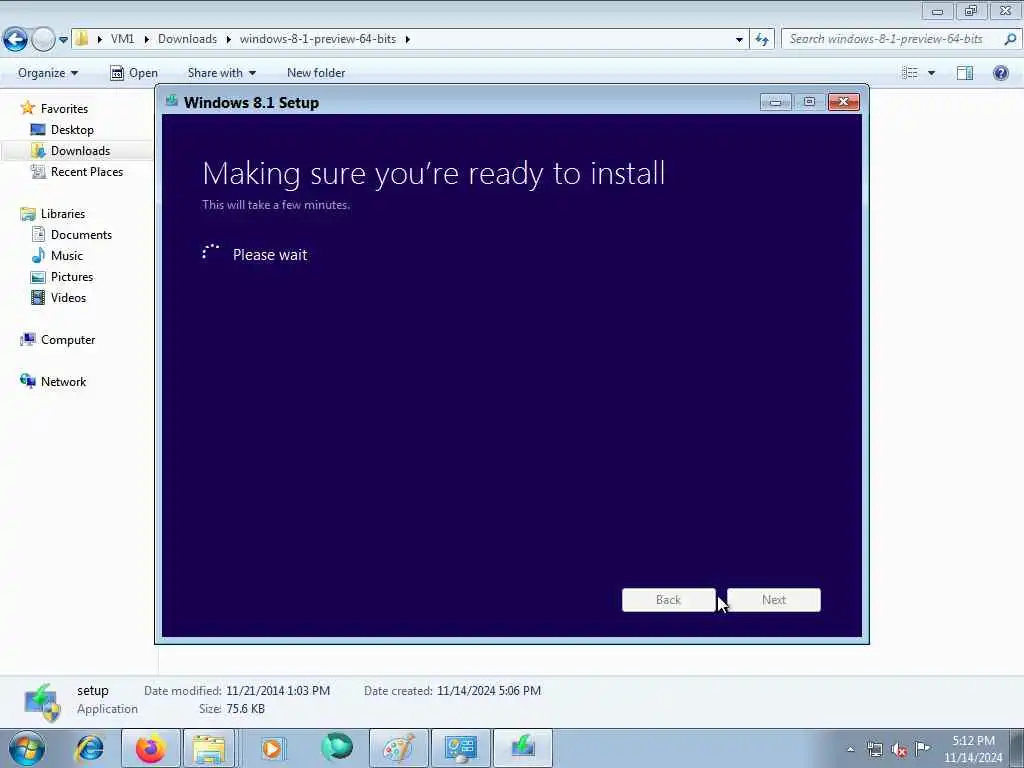Select Desktop under Favorites

pos(72,130)
